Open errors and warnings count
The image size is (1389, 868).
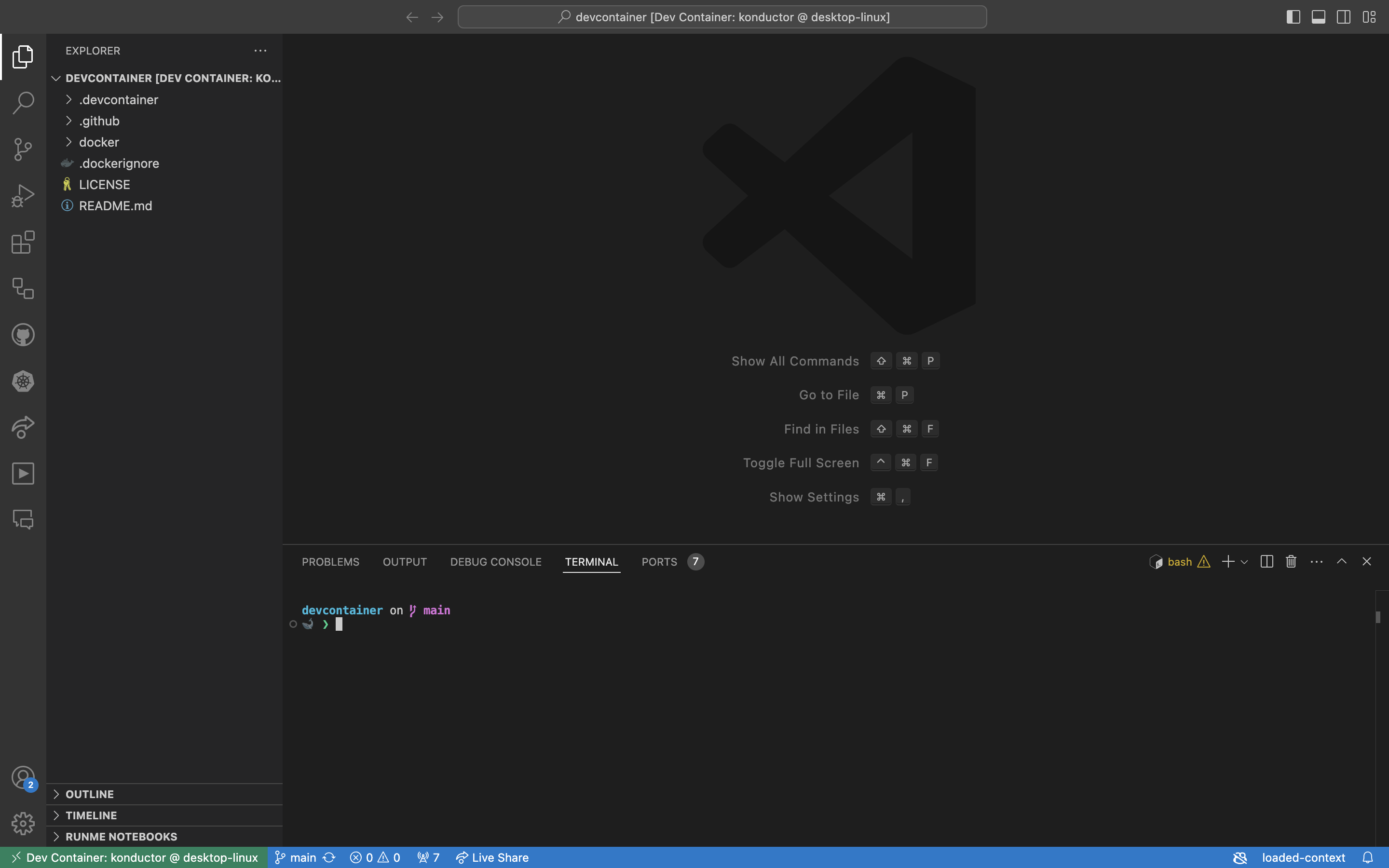375,858
